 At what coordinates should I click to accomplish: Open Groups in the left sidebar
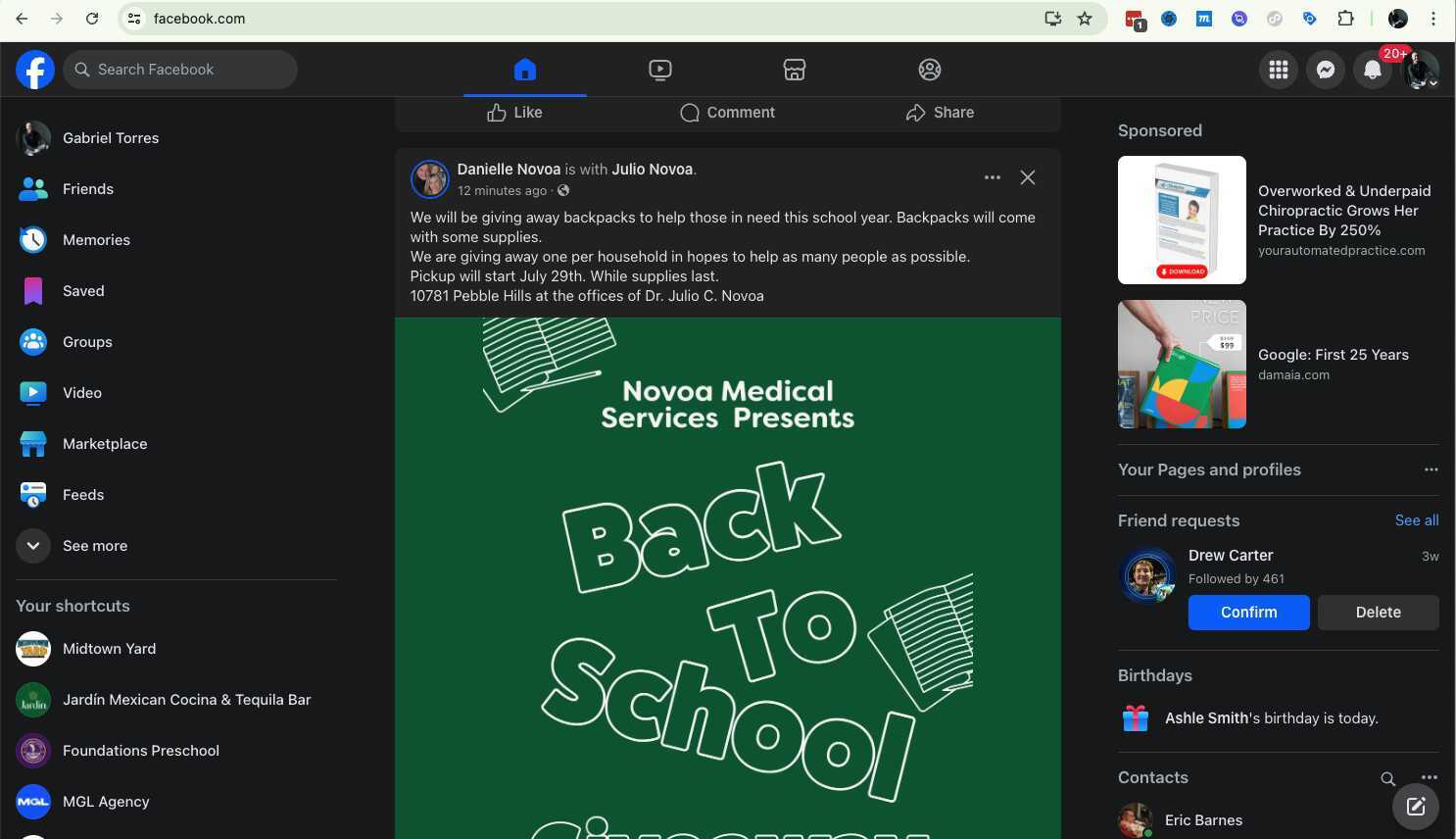tap(176, 342)
